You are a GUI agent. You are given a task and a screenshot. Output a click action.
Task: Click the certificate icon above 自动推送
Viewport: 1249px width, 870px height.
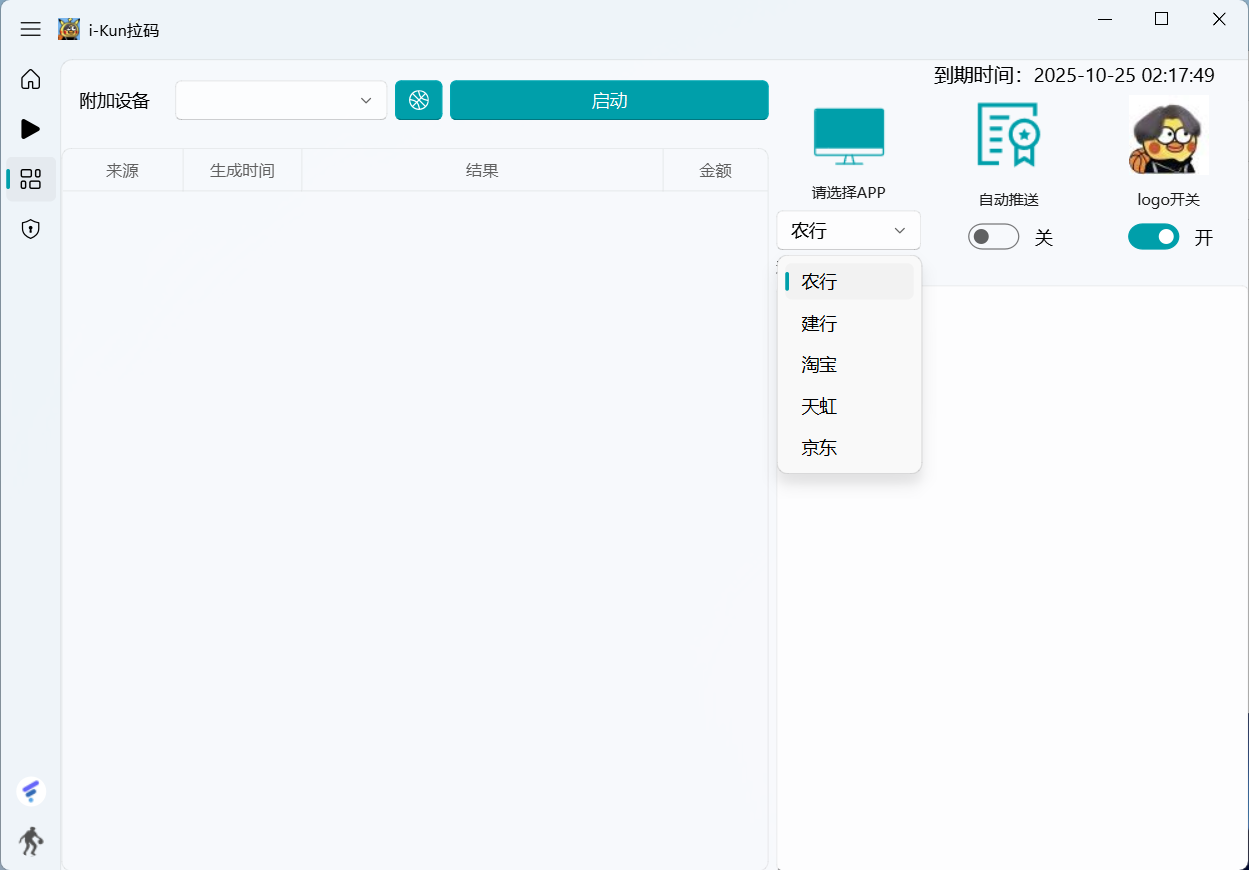click(x=1008, y=135)
